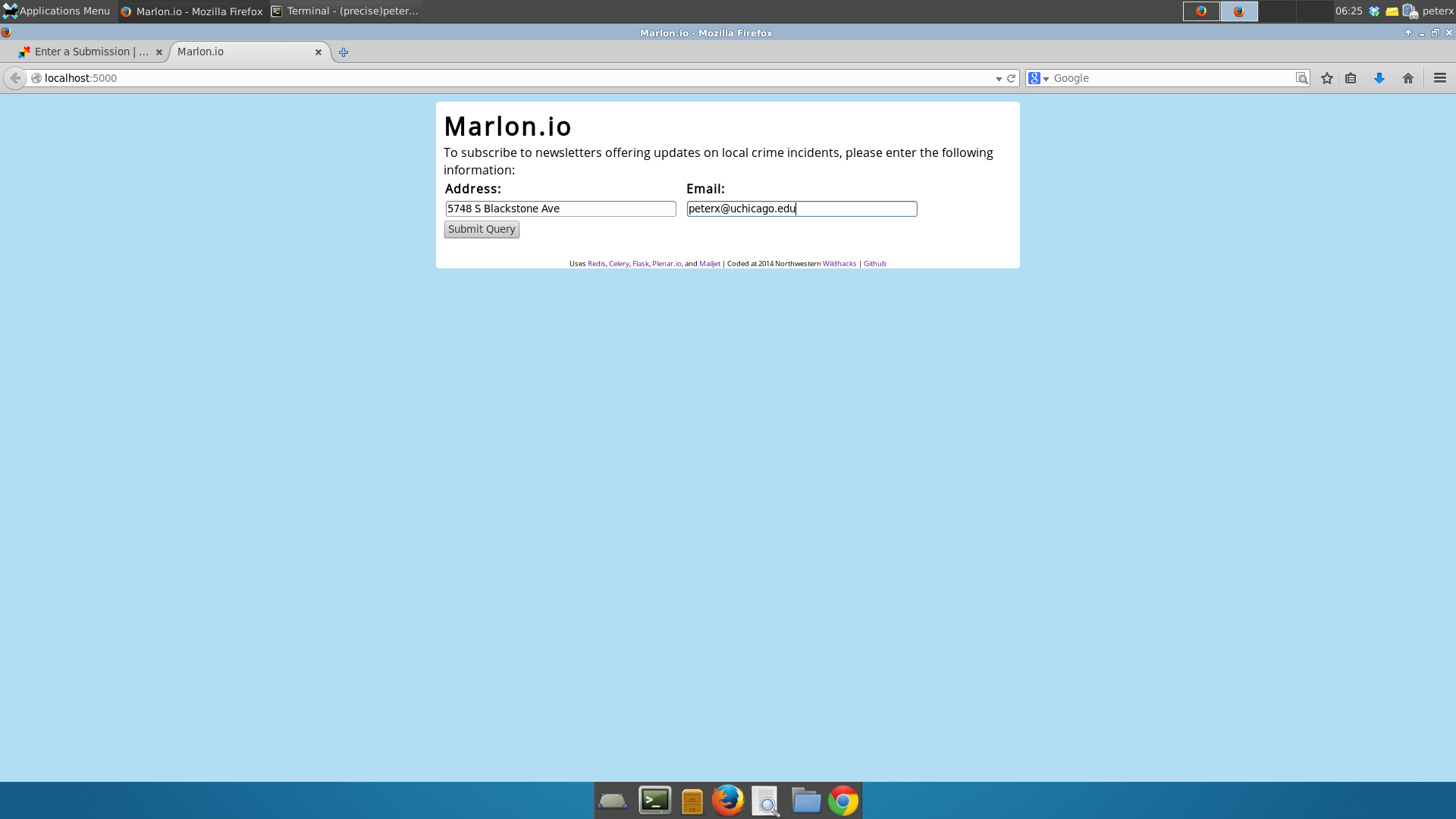Click the bookmark star icon
1456x819 pixels.
tap(1326, 78)
